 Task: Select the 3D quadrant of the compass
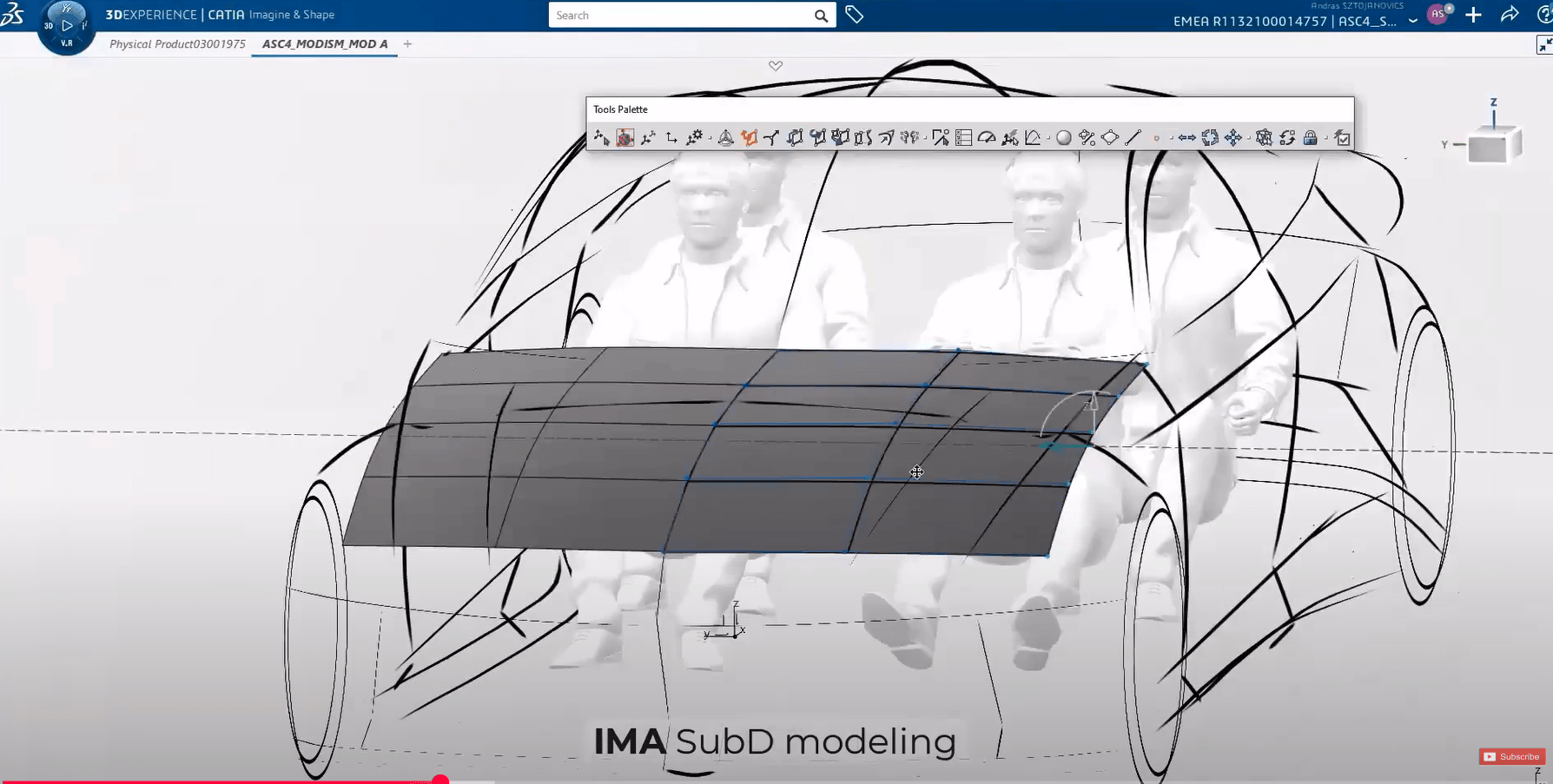(x=49, y=25)
